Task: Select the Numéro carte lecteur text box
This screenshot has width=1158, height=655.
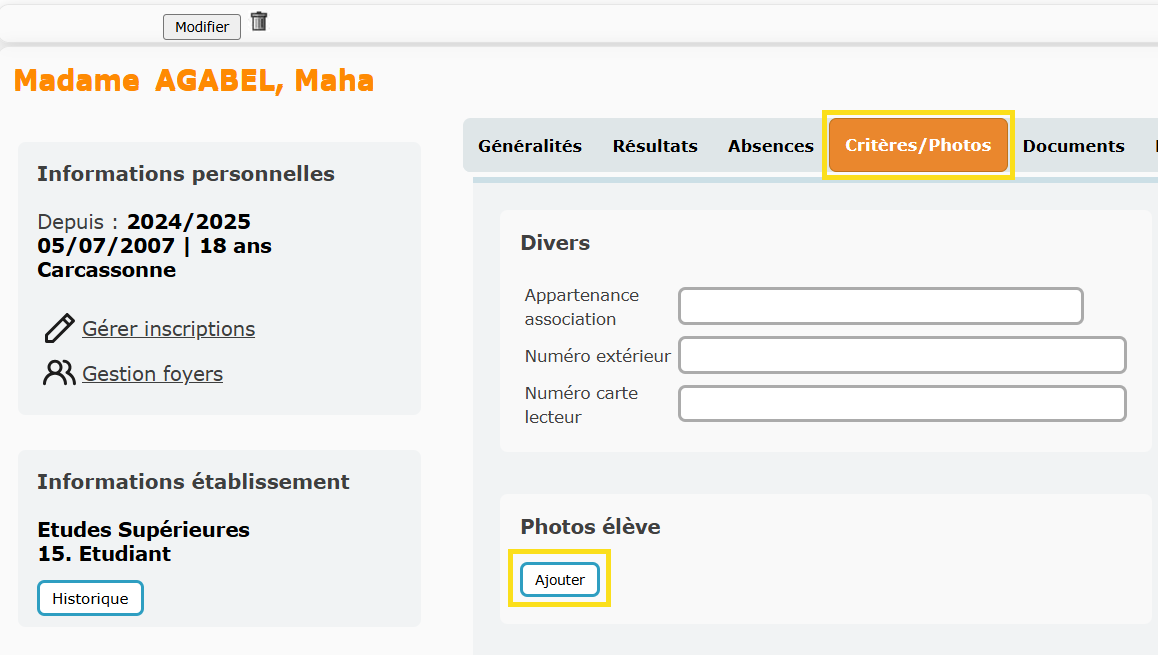Action: click(x=902, y=404)
